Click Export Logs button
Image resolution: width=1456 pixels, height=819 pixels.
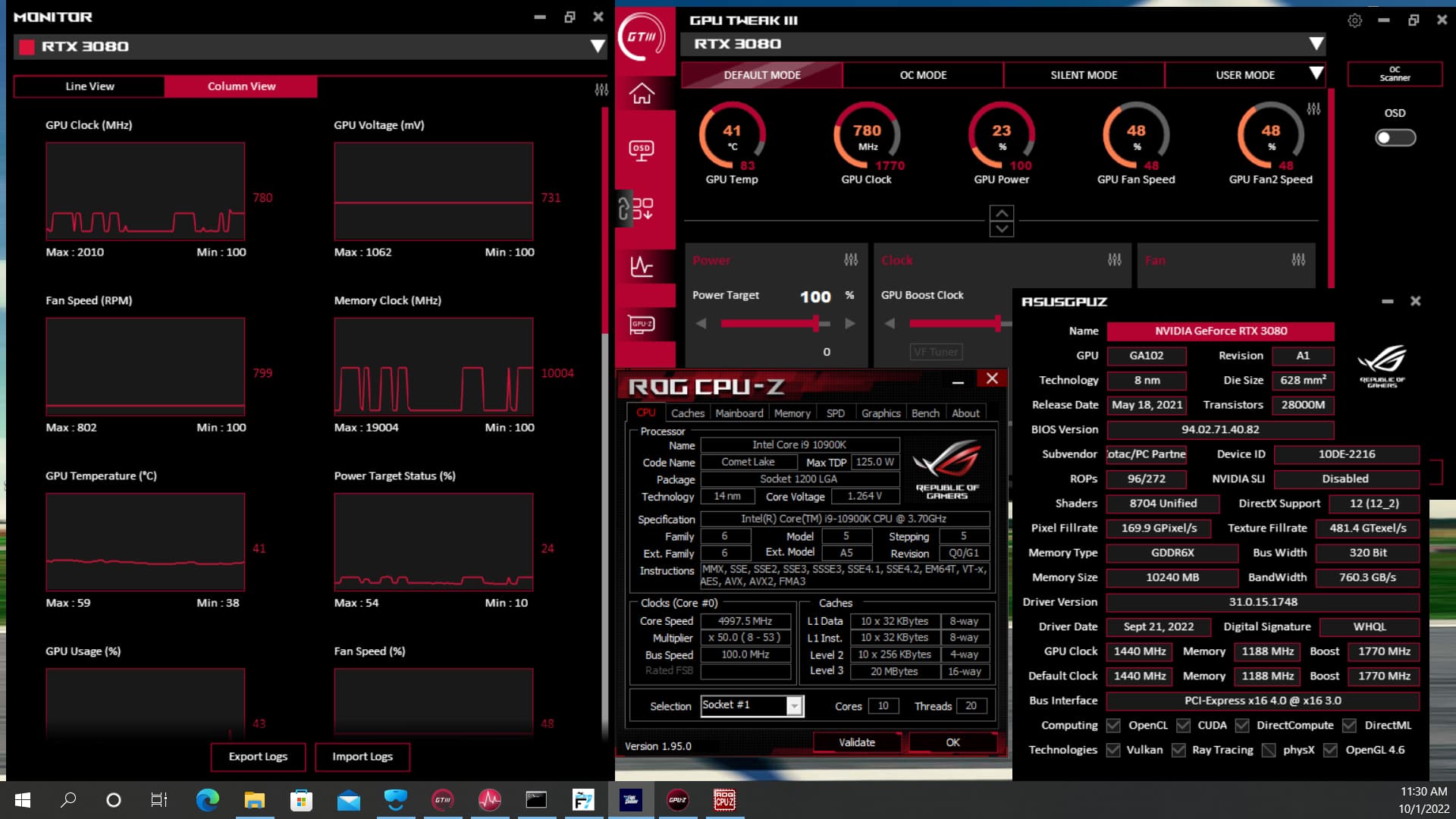point(258,757)
